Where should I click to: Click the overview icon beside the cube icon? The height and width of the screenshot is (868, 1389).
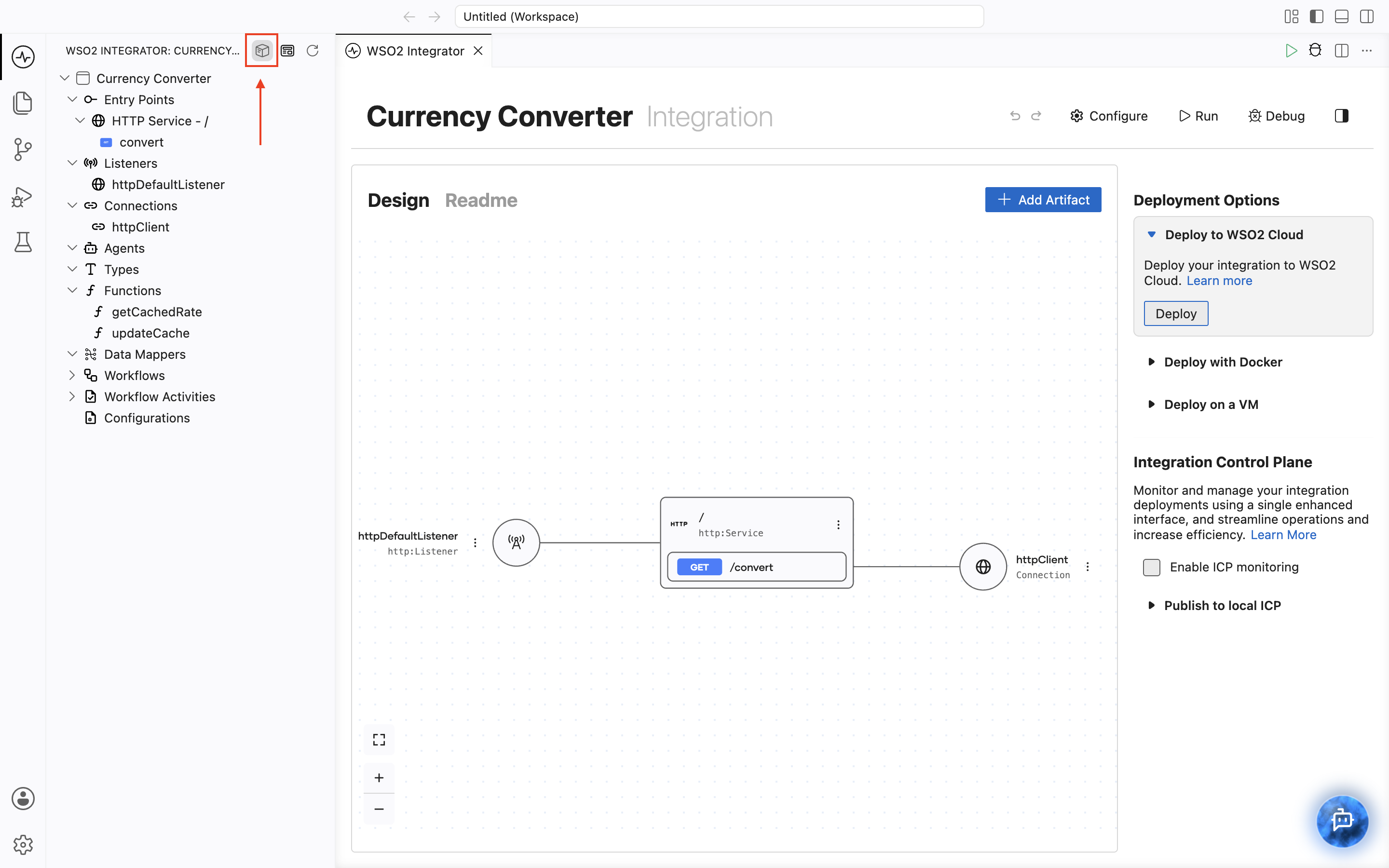click(x=287, y=51)
